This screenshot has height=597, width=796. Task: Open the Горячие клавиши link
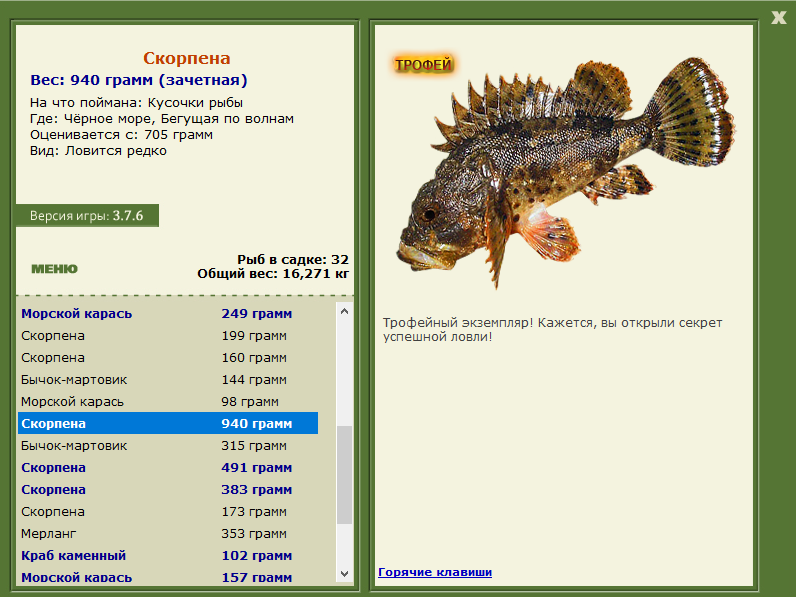point(435,572)
